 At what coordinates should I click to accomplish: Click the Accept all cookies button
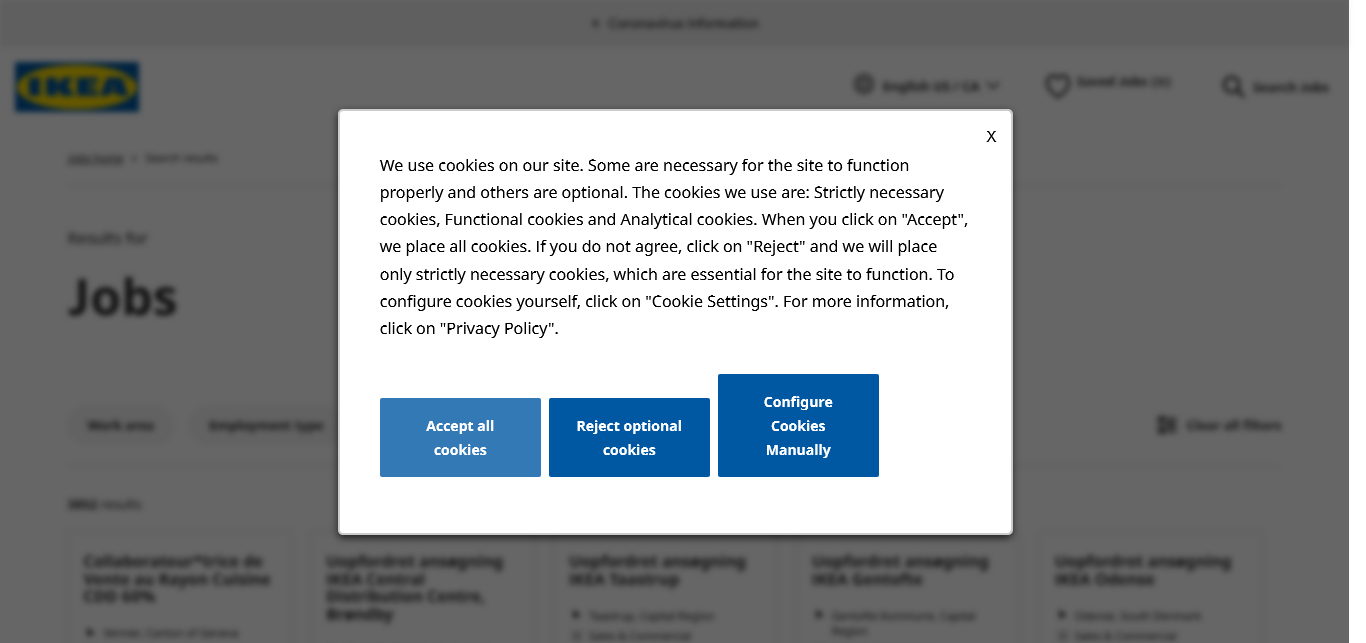click(x=460, y=437)
